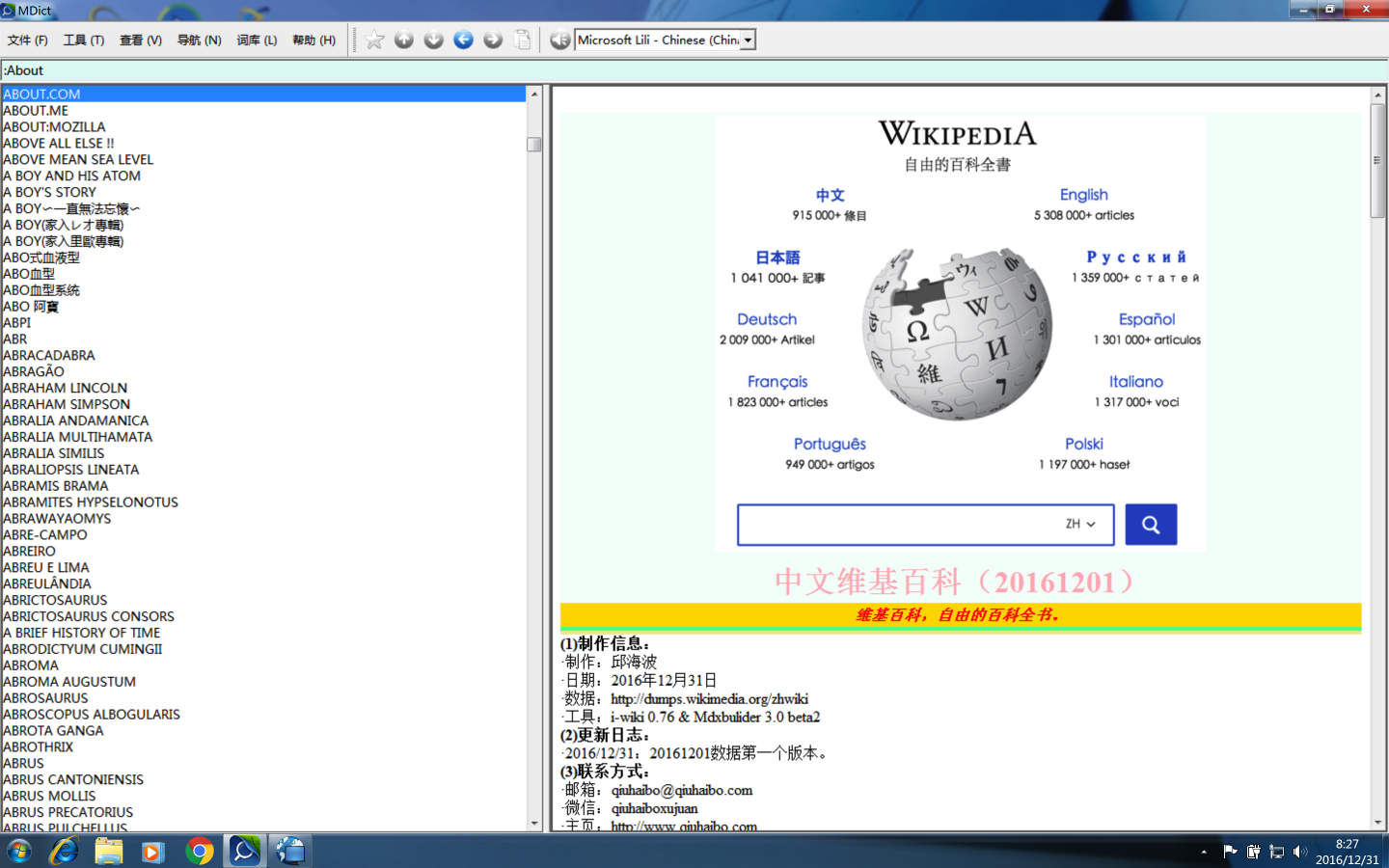Viewport: 1389px width, 868px height.
Task: Click the down arrow next-entry icon
Action: pos(432,41)
